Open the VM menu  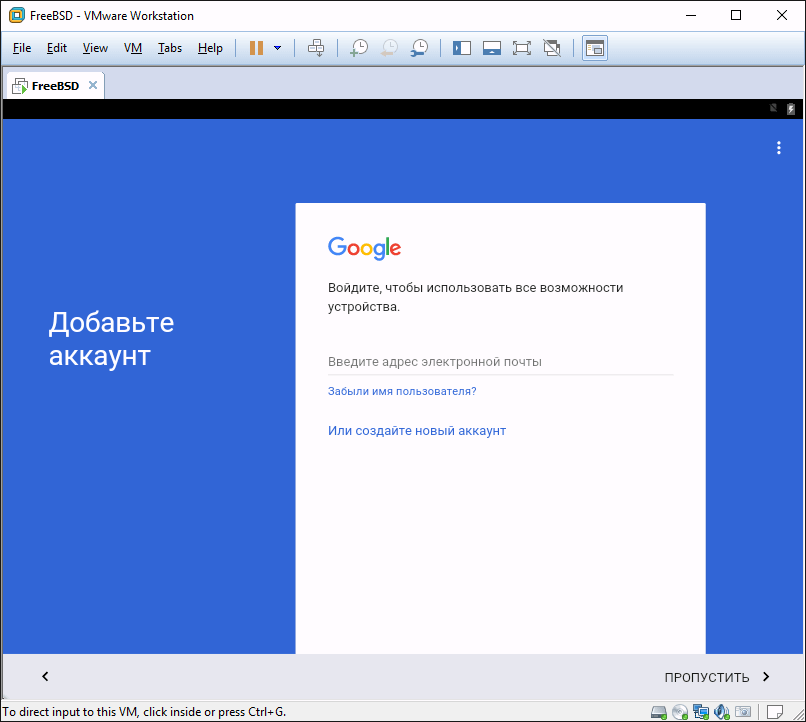point(133,48)
